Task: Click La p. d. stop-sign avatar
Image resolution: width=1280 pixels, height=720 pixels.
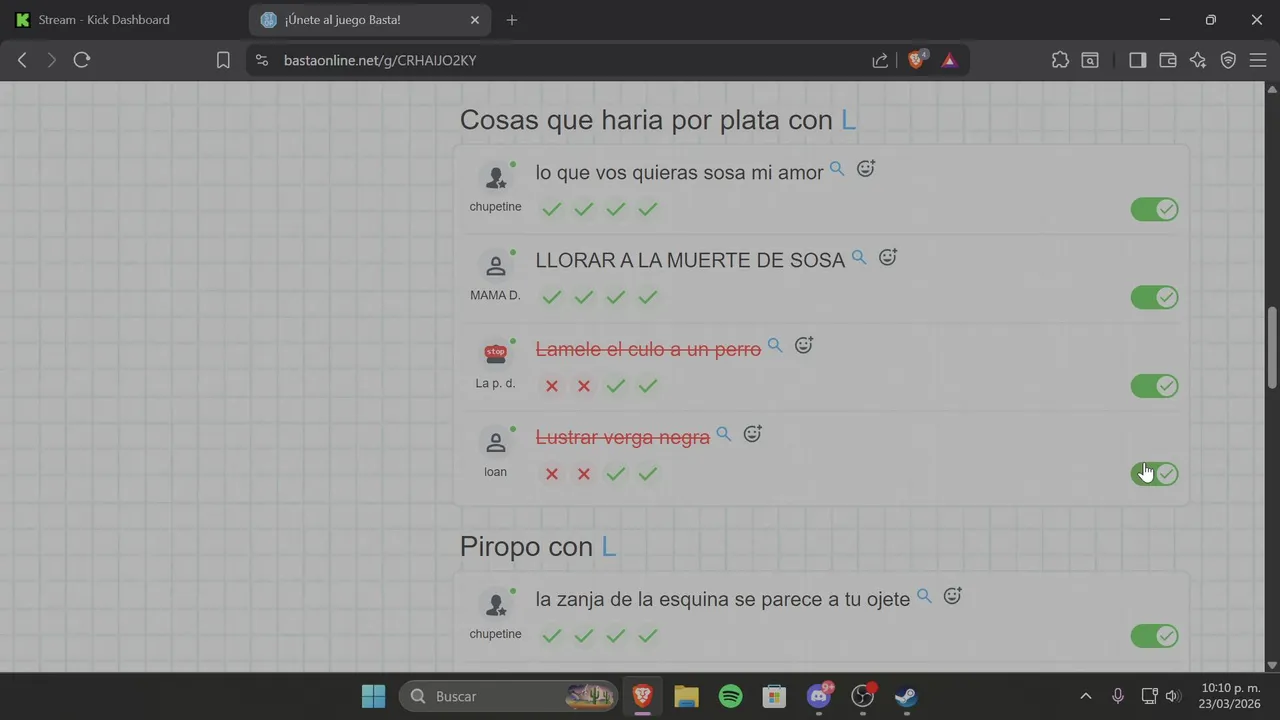Action: [495, 354]
